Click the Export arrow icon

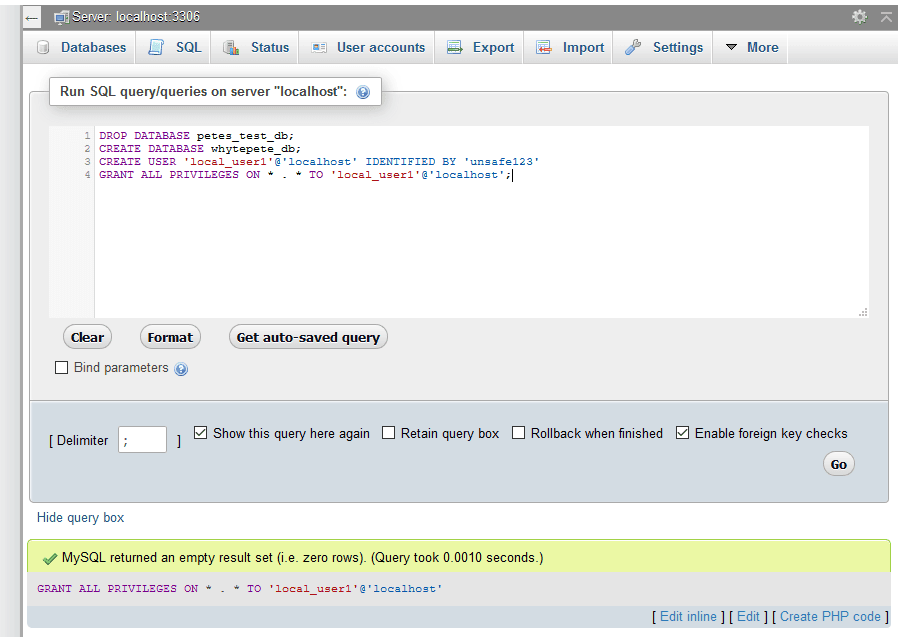click(455, 47)
